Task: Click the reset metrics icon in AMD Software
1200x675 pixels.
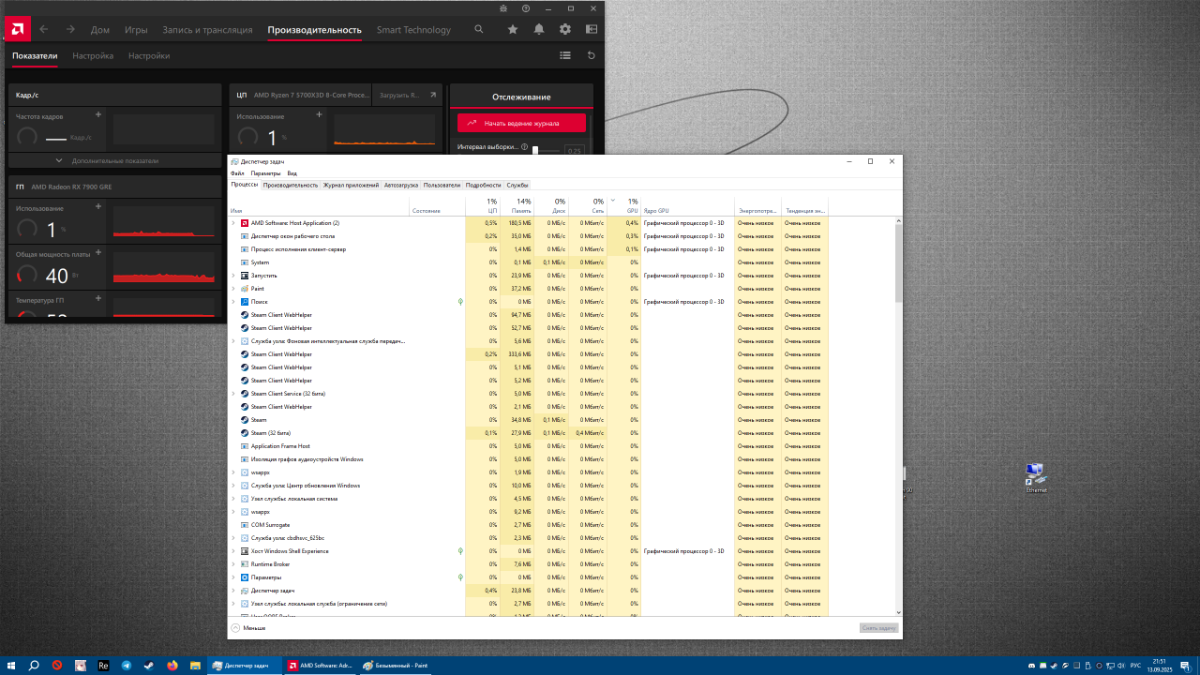Action: [x=591, y=56]
